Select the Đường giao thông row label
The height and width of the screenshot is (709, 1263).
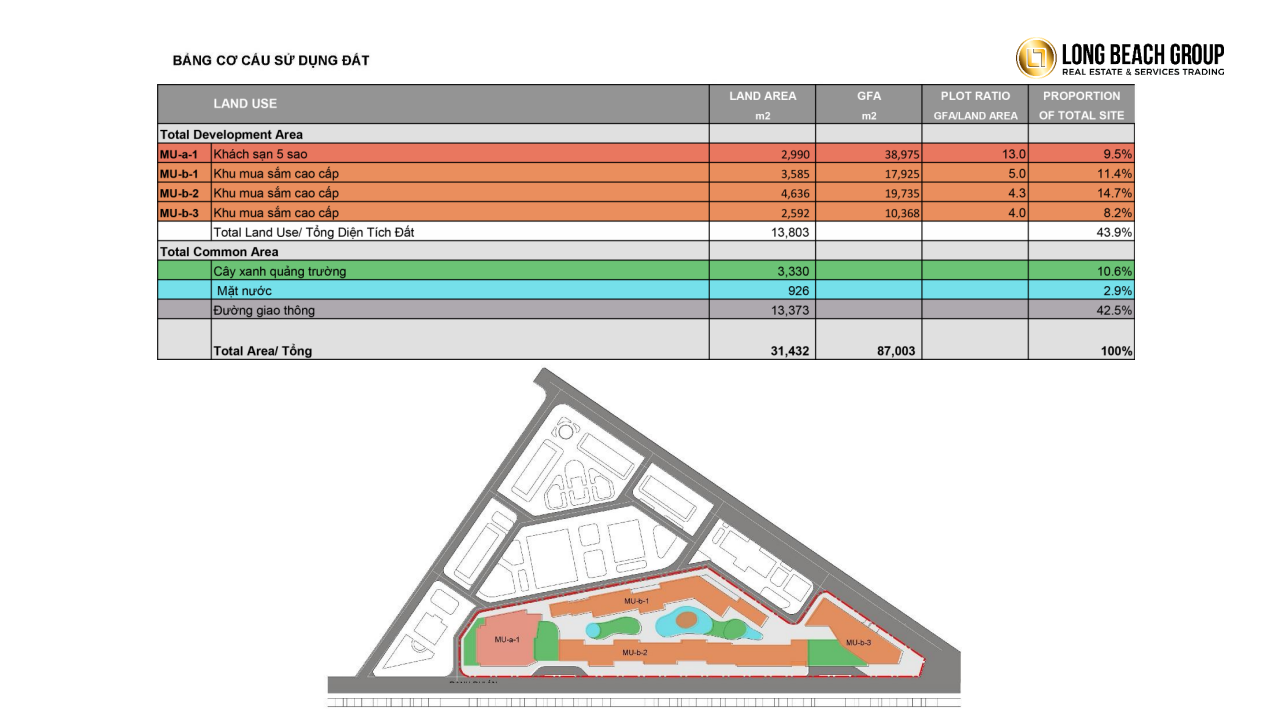[264, 310]
